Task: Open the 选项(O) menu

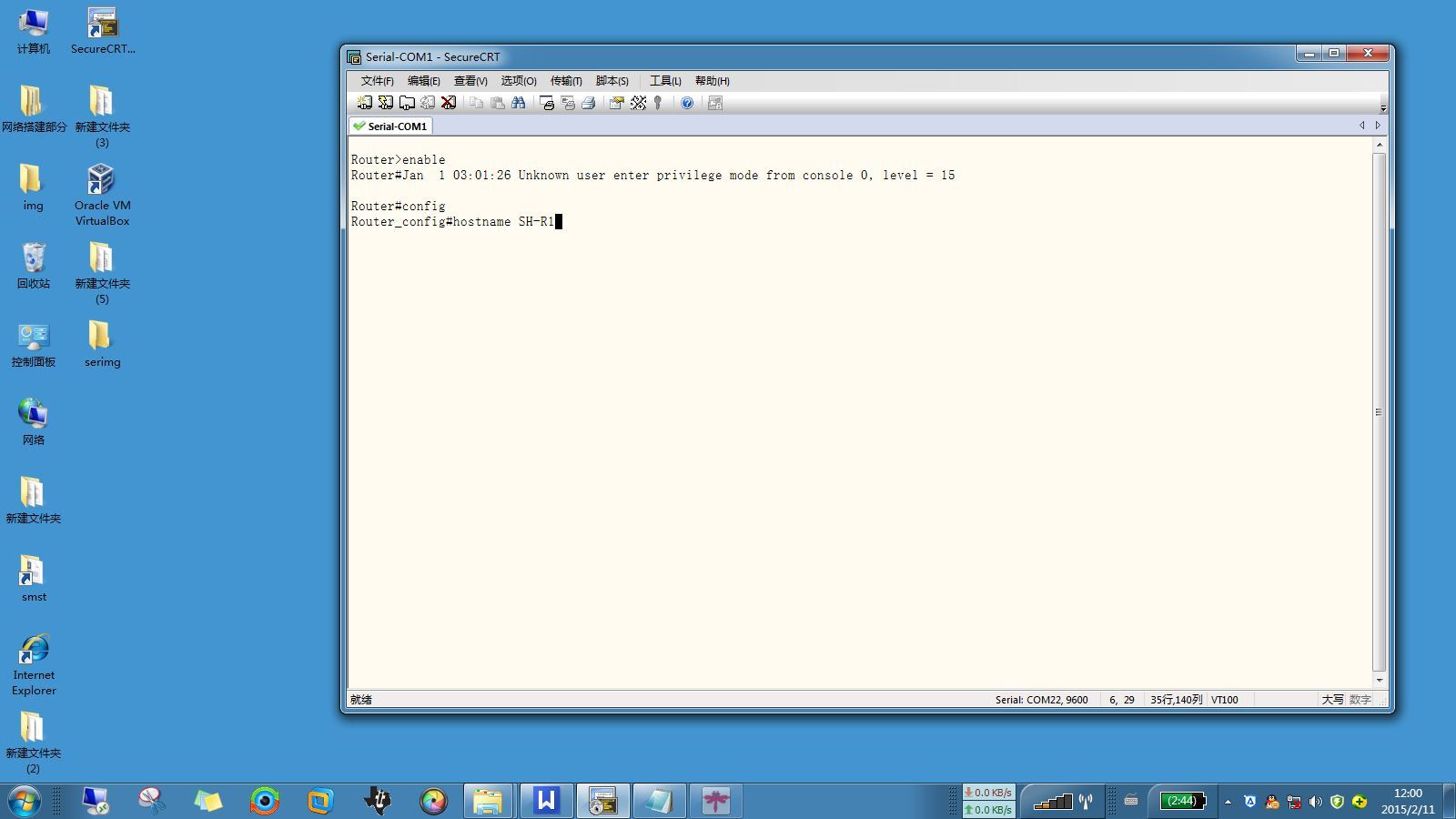Action: 518,81
